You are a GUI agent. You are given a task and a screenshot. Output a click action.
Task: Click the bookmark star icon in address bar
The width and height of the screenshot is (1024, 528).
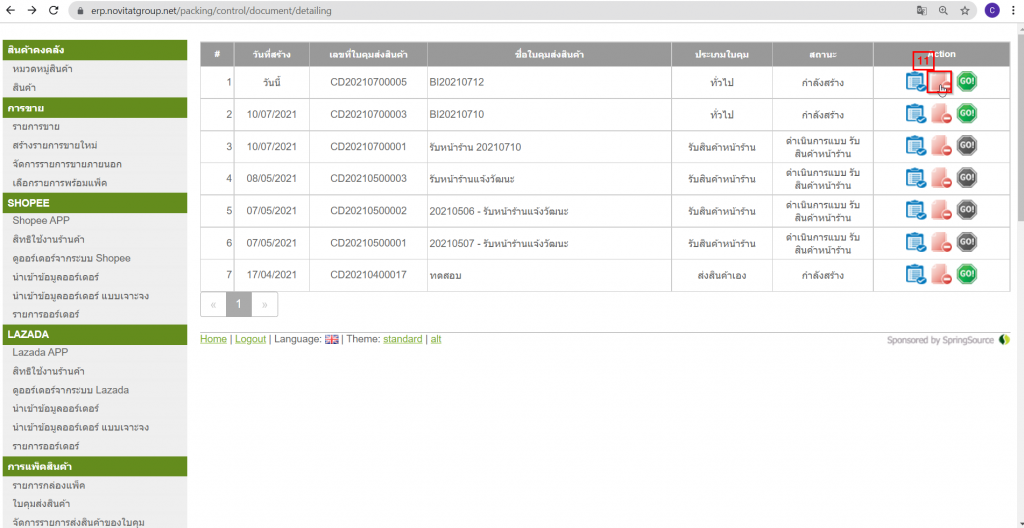coord(965,10)
